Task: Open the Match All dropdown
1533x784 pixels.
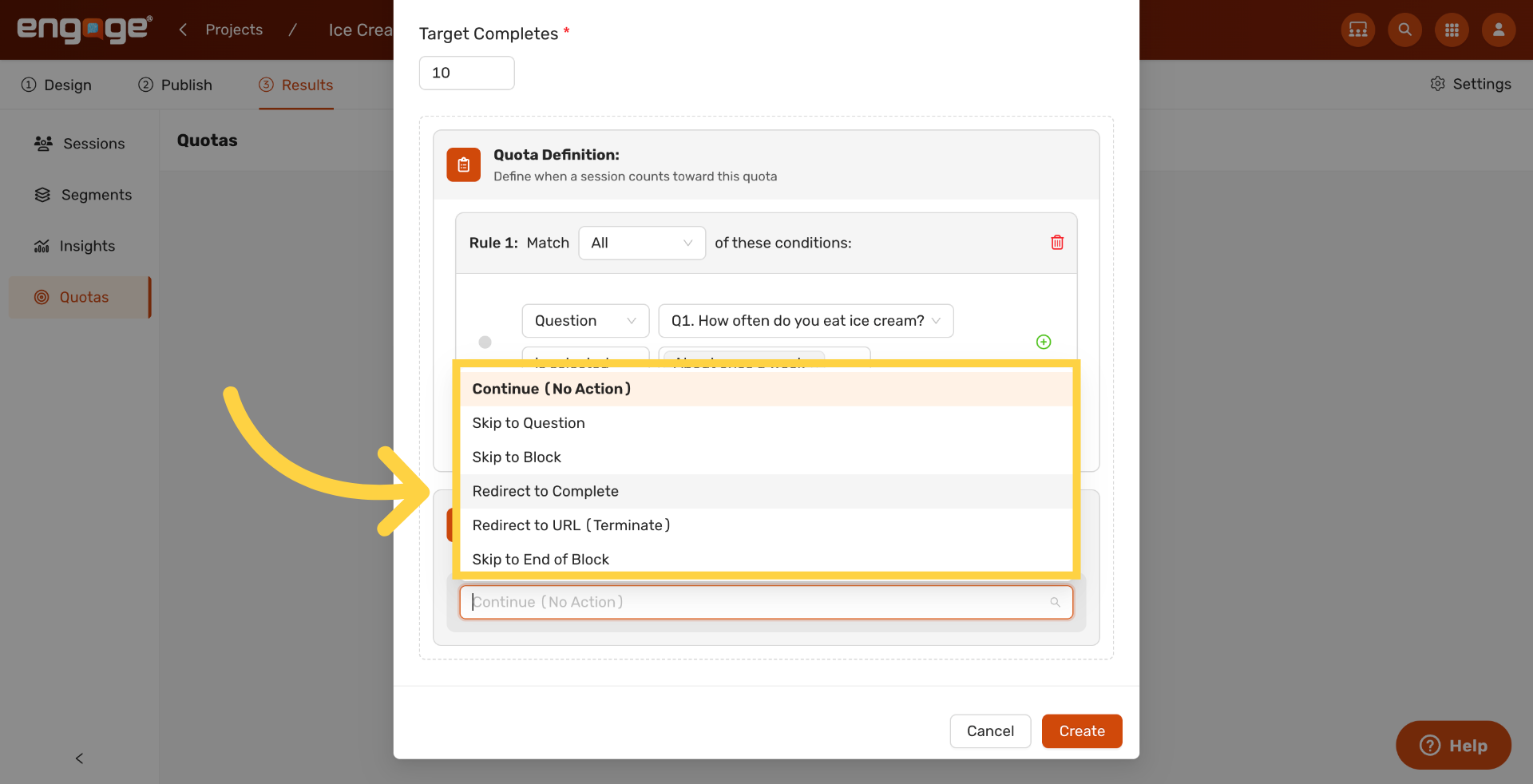Action: tap(641, 243)
